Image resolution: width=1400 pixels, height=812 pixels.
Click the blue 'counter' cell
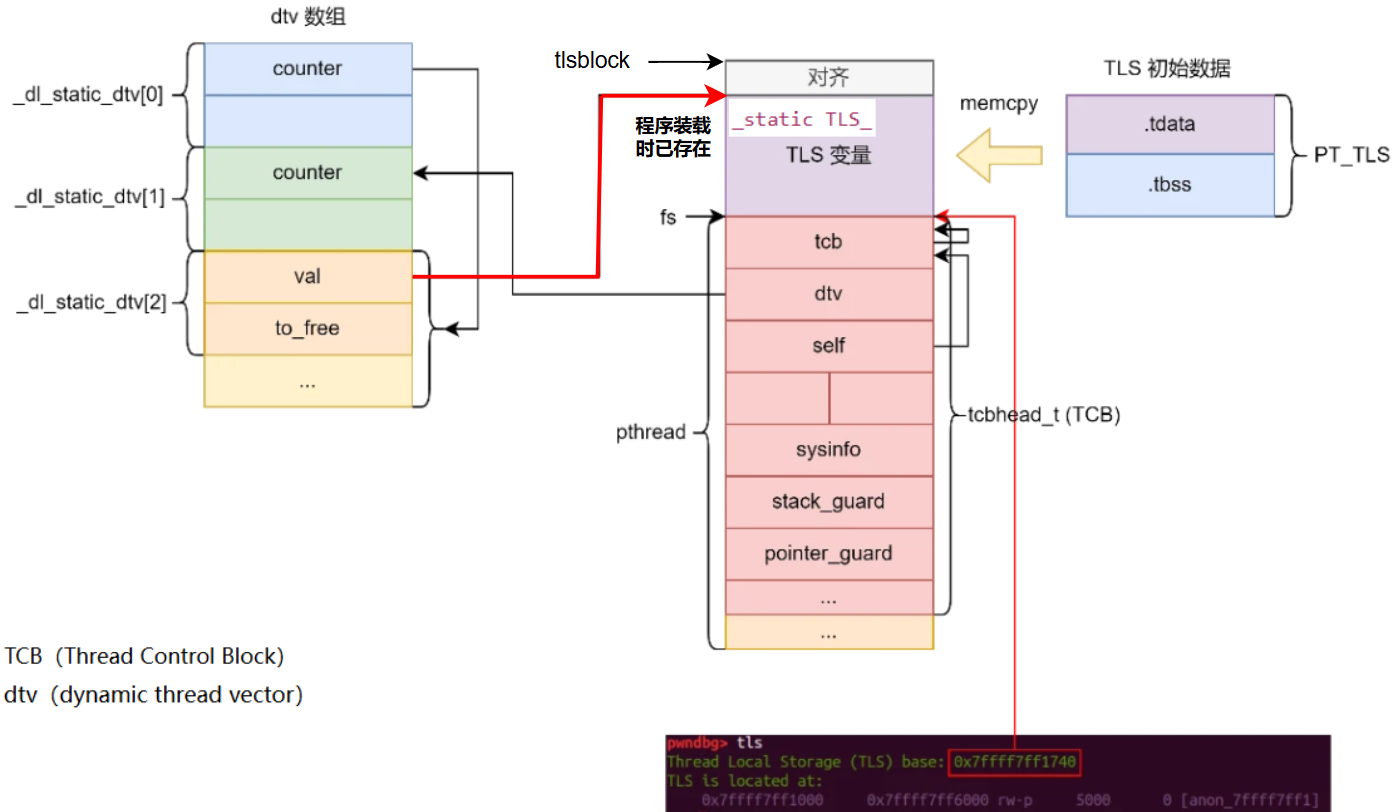[x=308, y=69]
